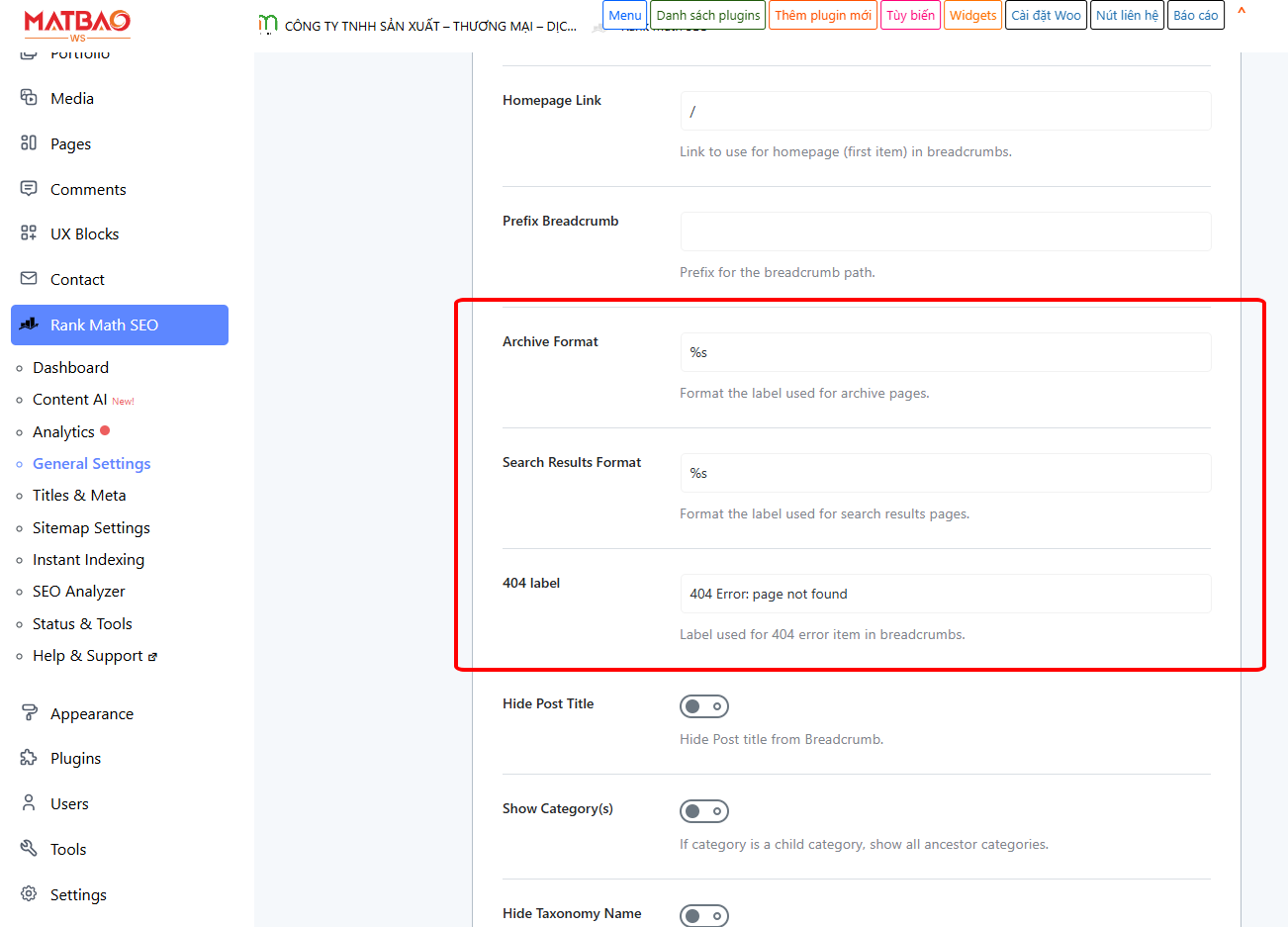This screenshot has height=927, width=1288.
Task: Click the Appearance paint roller icon
Action: tap(29, 712)
